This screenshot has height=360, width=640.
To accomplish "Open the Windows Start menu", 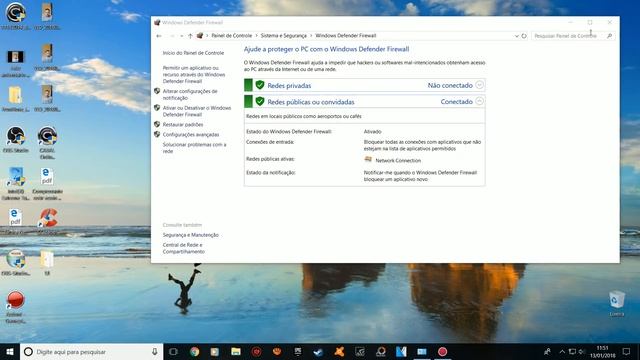I will click(10, 351).
